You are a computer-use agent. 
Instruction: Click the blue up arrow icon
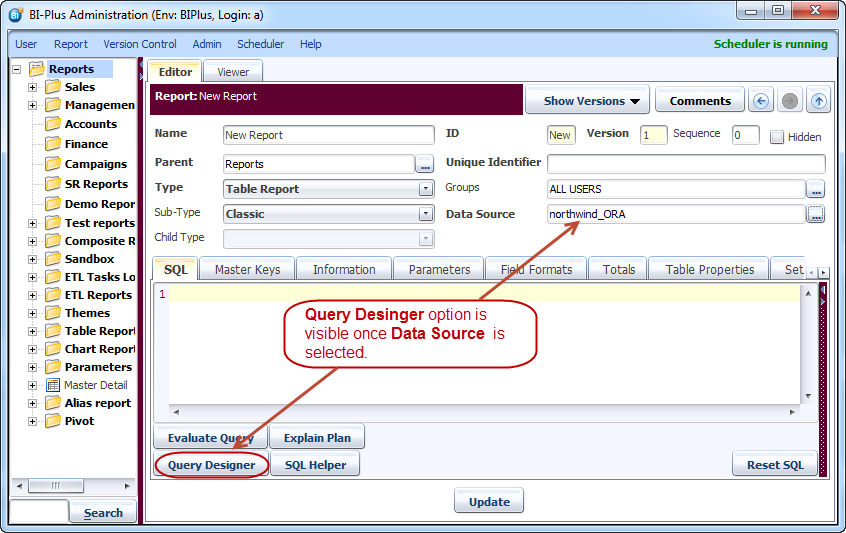[819, 101]
